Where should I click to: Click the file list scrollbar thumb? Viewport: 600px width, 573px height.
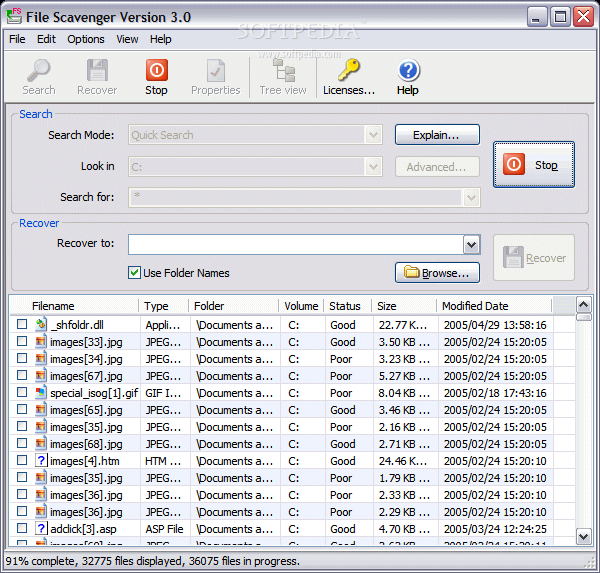pyautogui.click(x=584, y=317)
